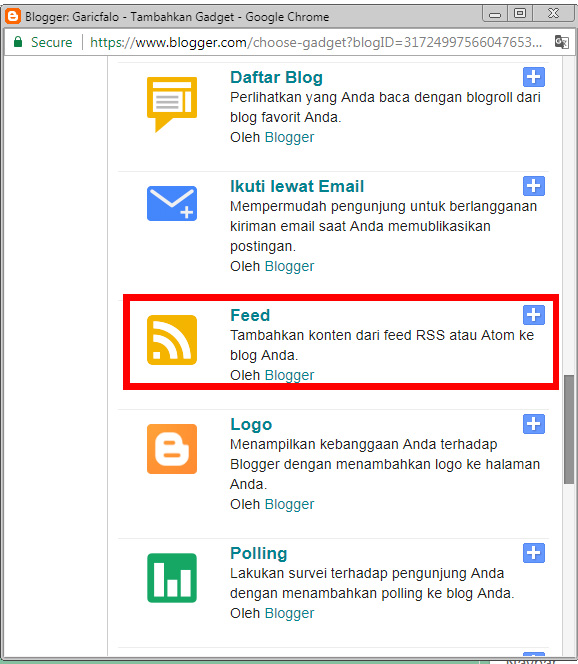This screenshot has width=578, height=664.
Task: Follow the Blogger link under Daftar Blog
Action: [289, 137]
